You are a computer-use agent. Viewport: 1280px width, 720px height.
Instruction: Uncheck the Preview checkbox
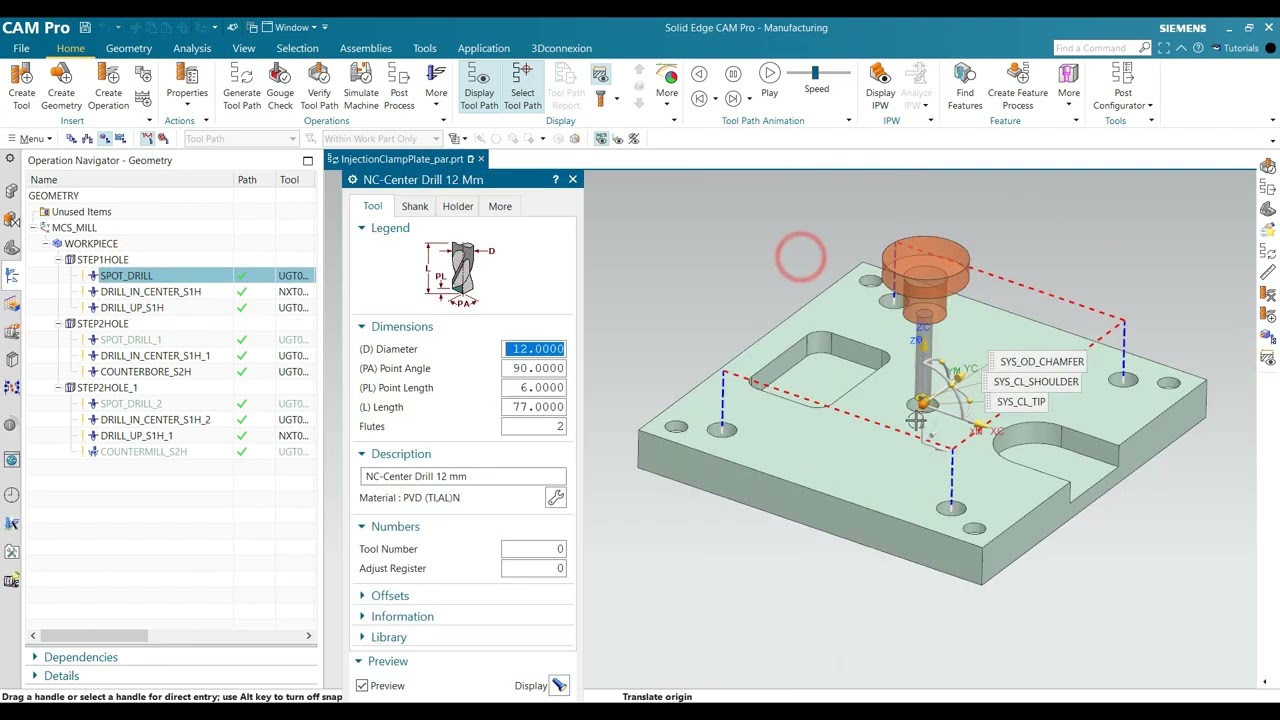(362, 686)
